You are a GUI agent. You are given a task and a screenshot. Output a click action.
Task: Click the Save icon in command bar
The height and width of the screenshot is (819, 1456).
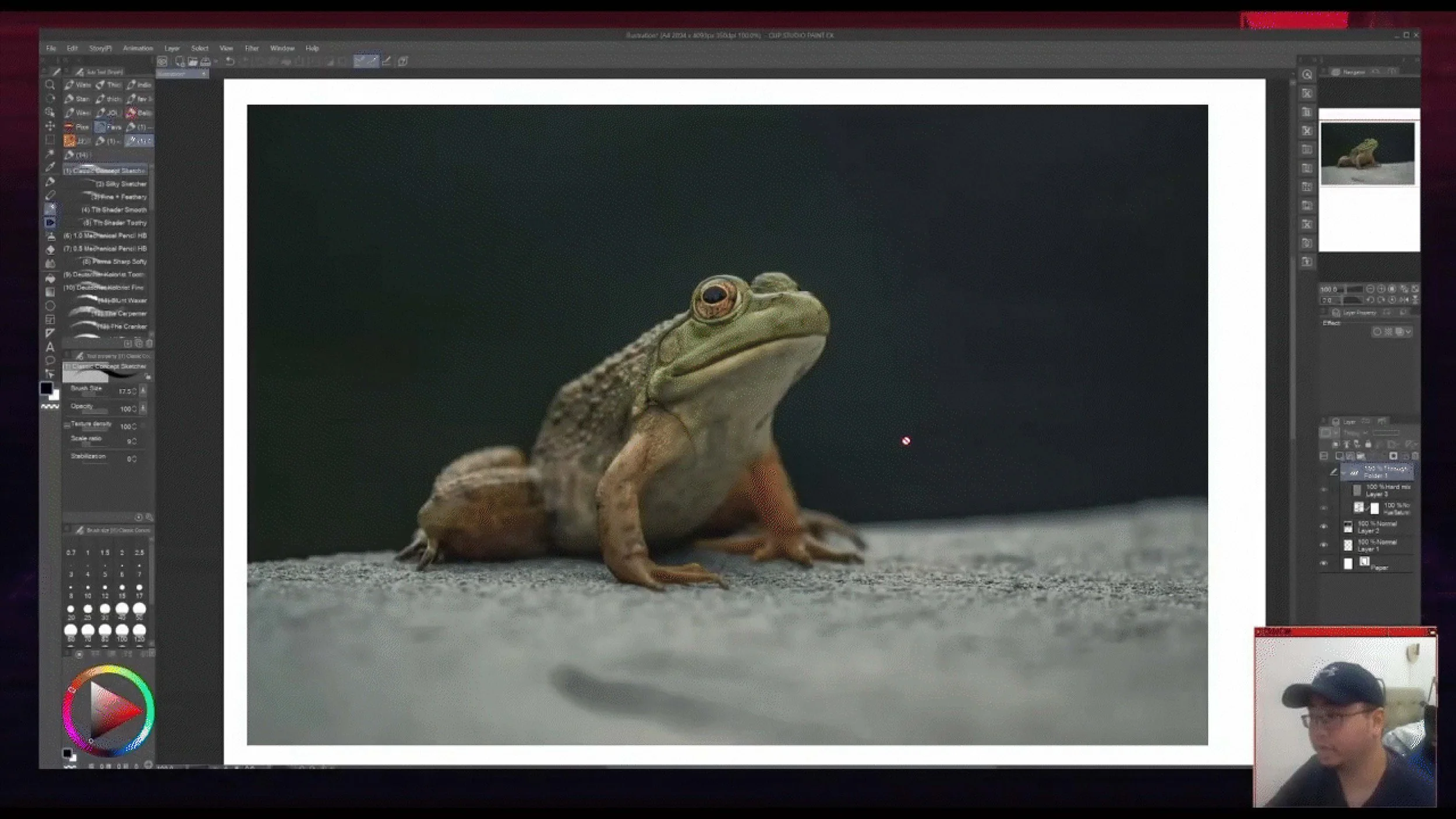206,61
